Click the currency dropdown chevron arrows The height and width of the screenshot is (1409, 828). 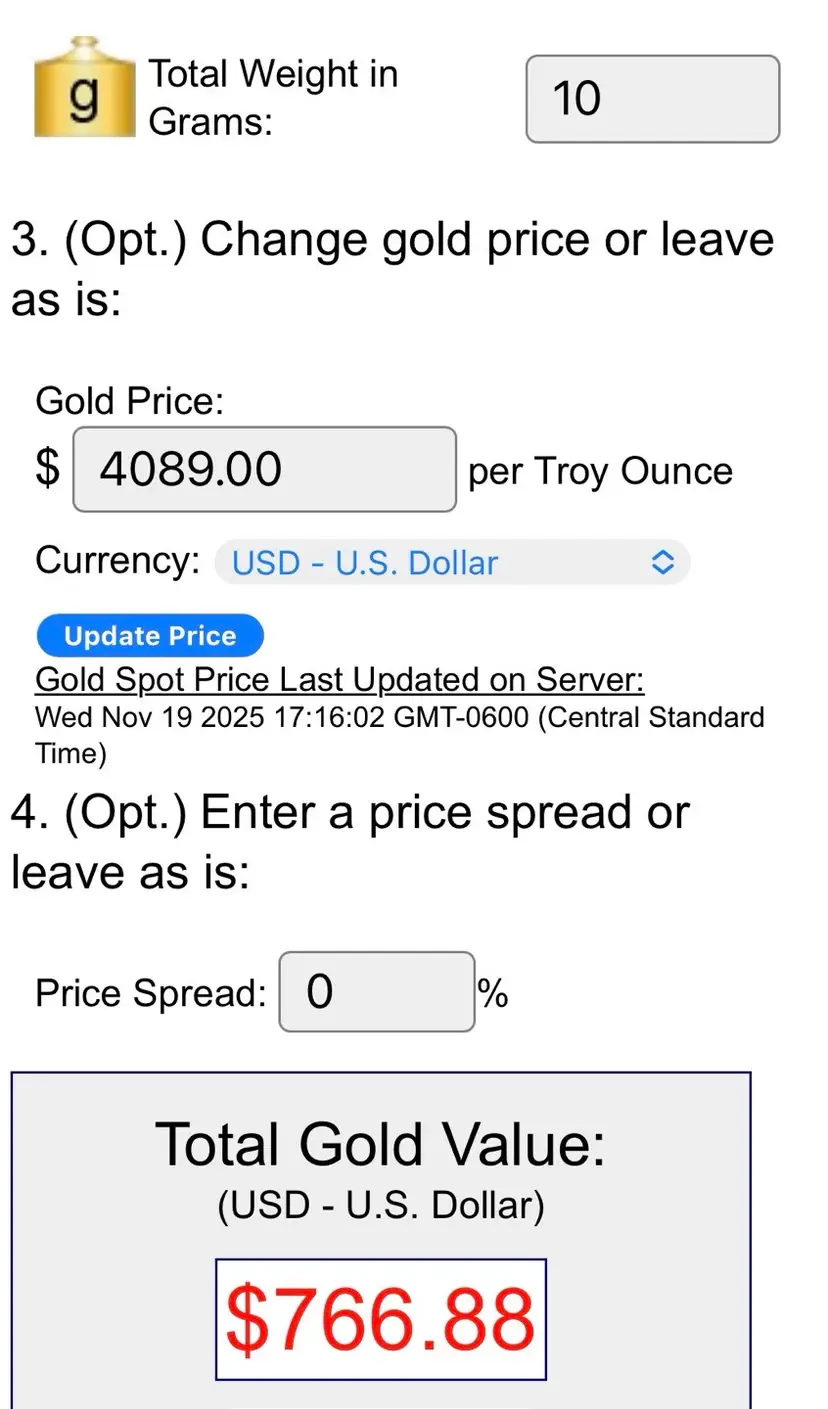click(662, 563)
